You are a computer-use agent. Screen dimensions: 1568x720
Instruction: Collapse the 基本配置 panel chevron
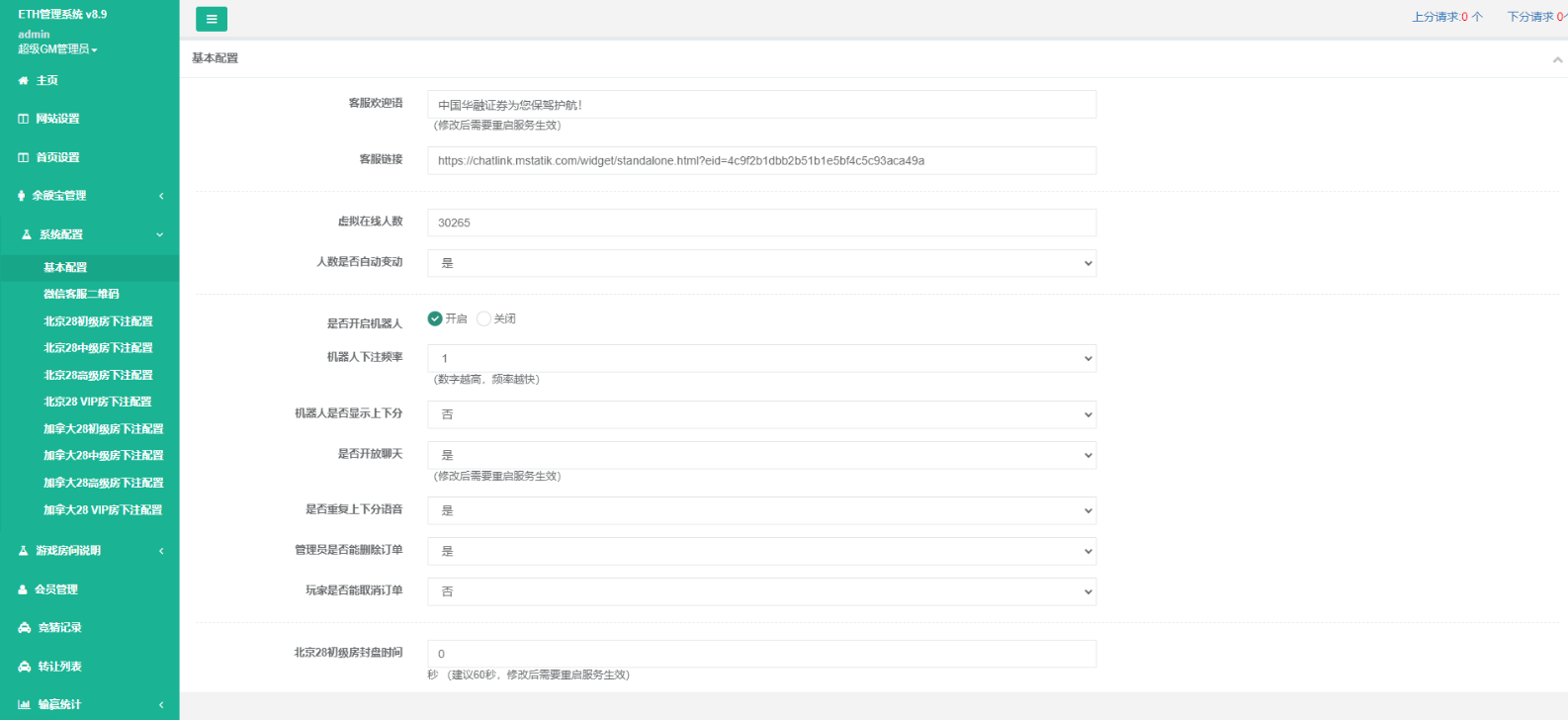[1557, 59]
